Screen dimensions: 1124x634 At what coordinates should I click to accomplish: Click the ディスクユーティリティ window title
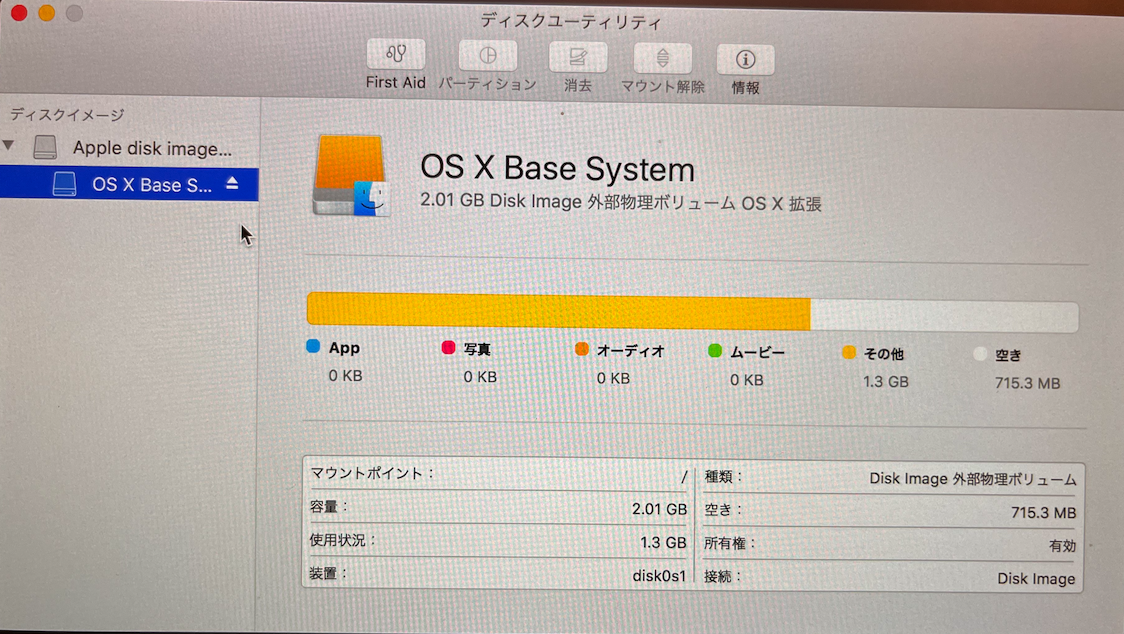(571, 22)
